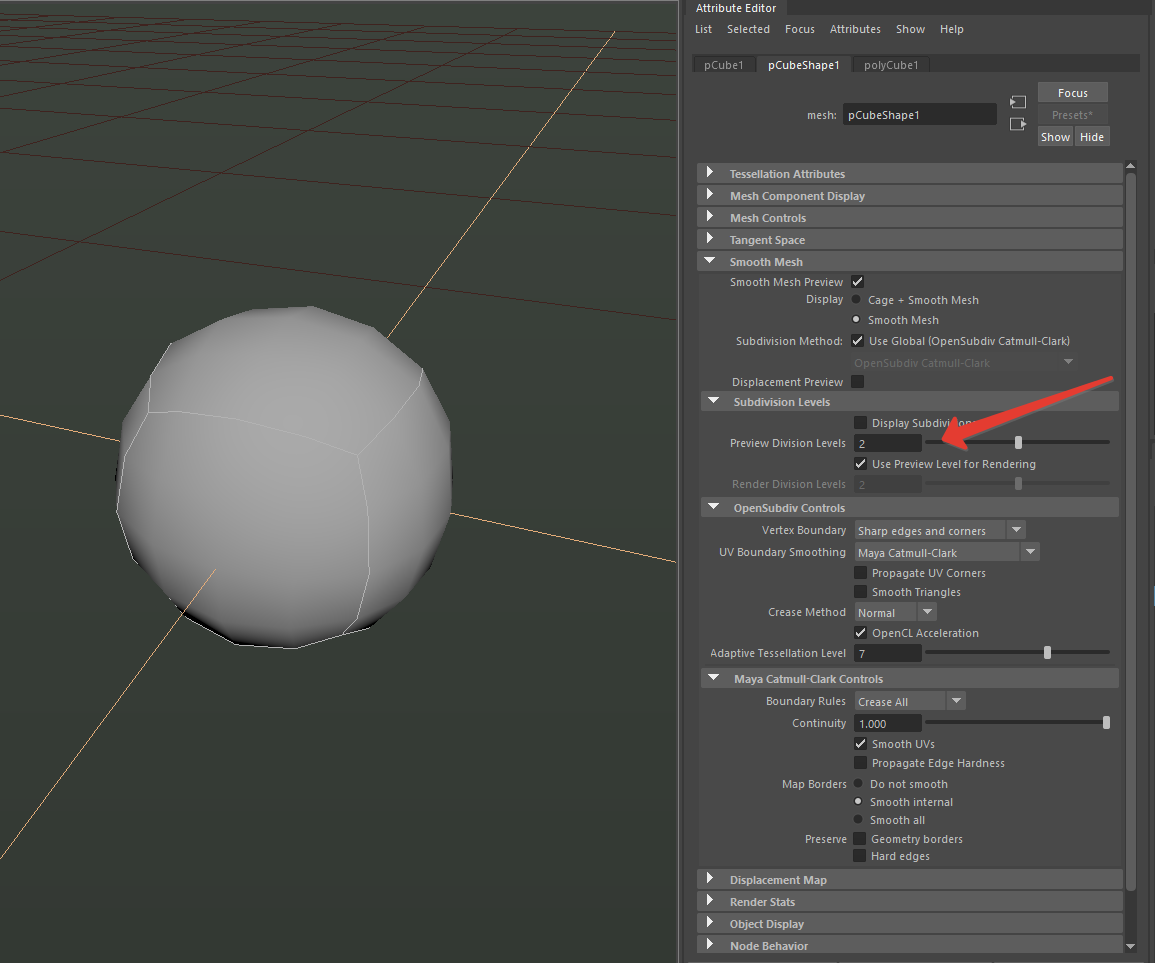The height and width of the screenshot is (963, 1155).
Task: Open the Attributes menu
Action: tap(855, 29)
